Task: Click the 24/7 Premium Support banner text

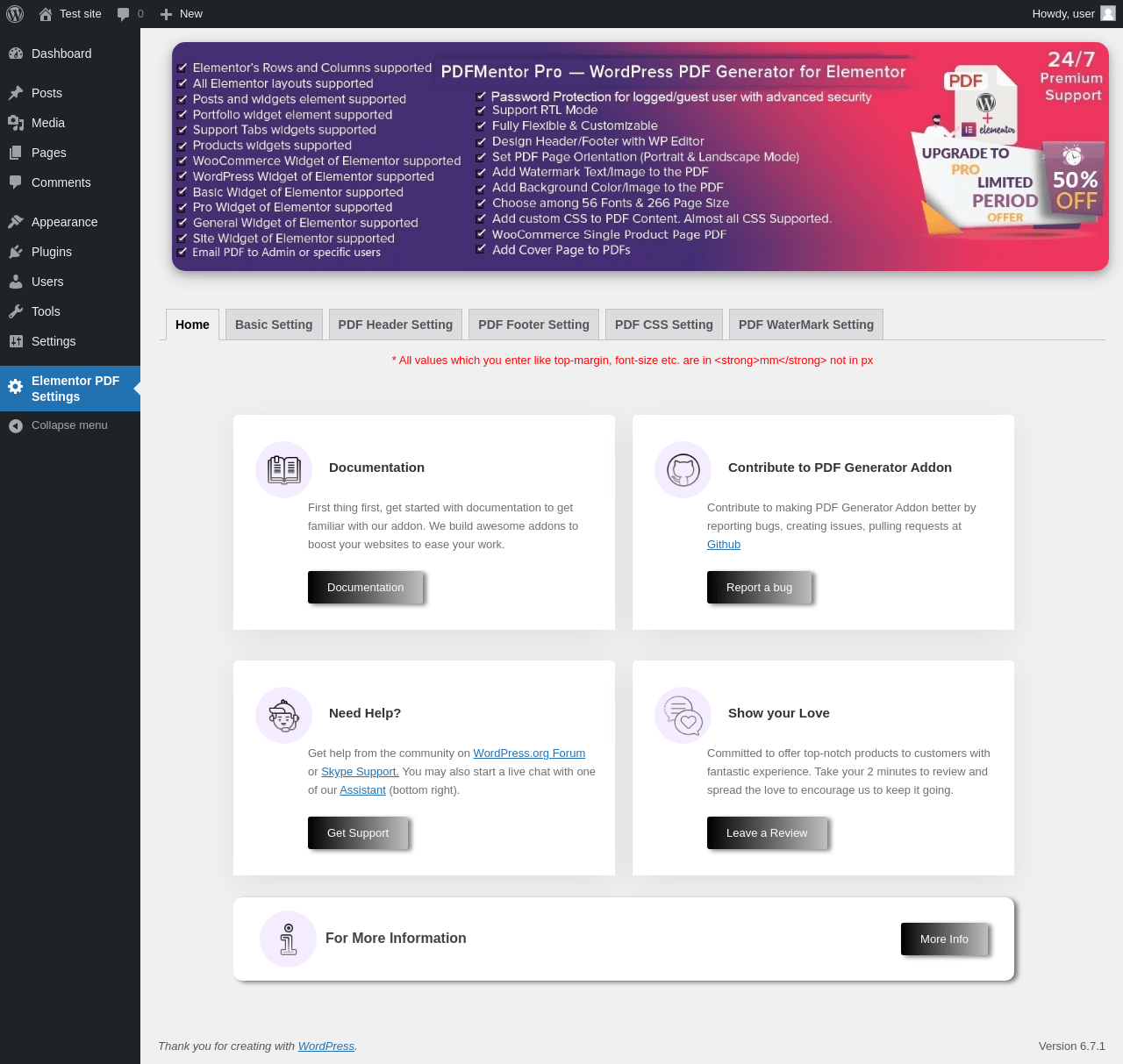Action: click(x=1071, y=76)
